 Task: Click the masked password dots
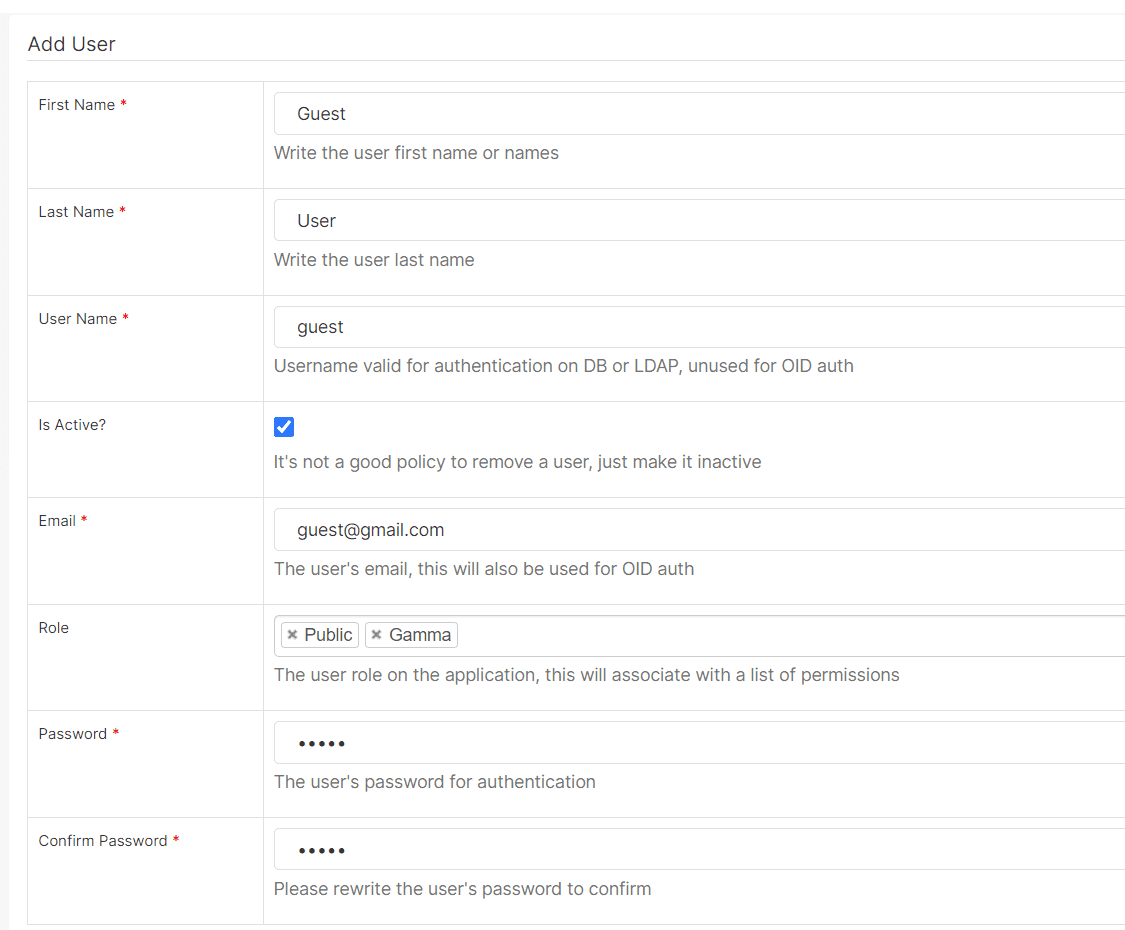(x=322, y=742)
